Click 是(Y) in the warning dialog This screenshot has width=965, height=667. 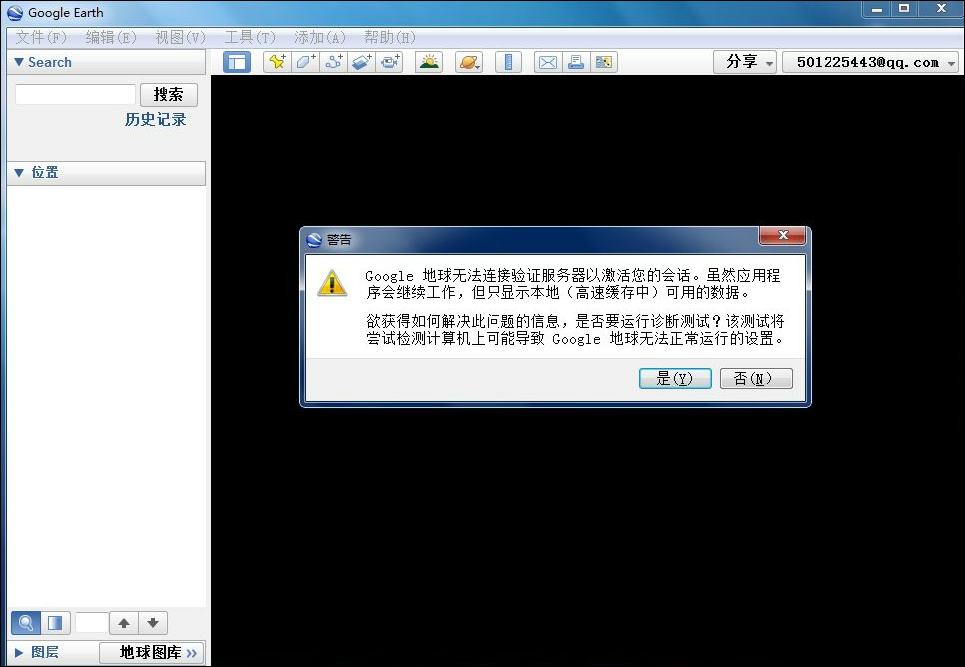tap(675, 378)
